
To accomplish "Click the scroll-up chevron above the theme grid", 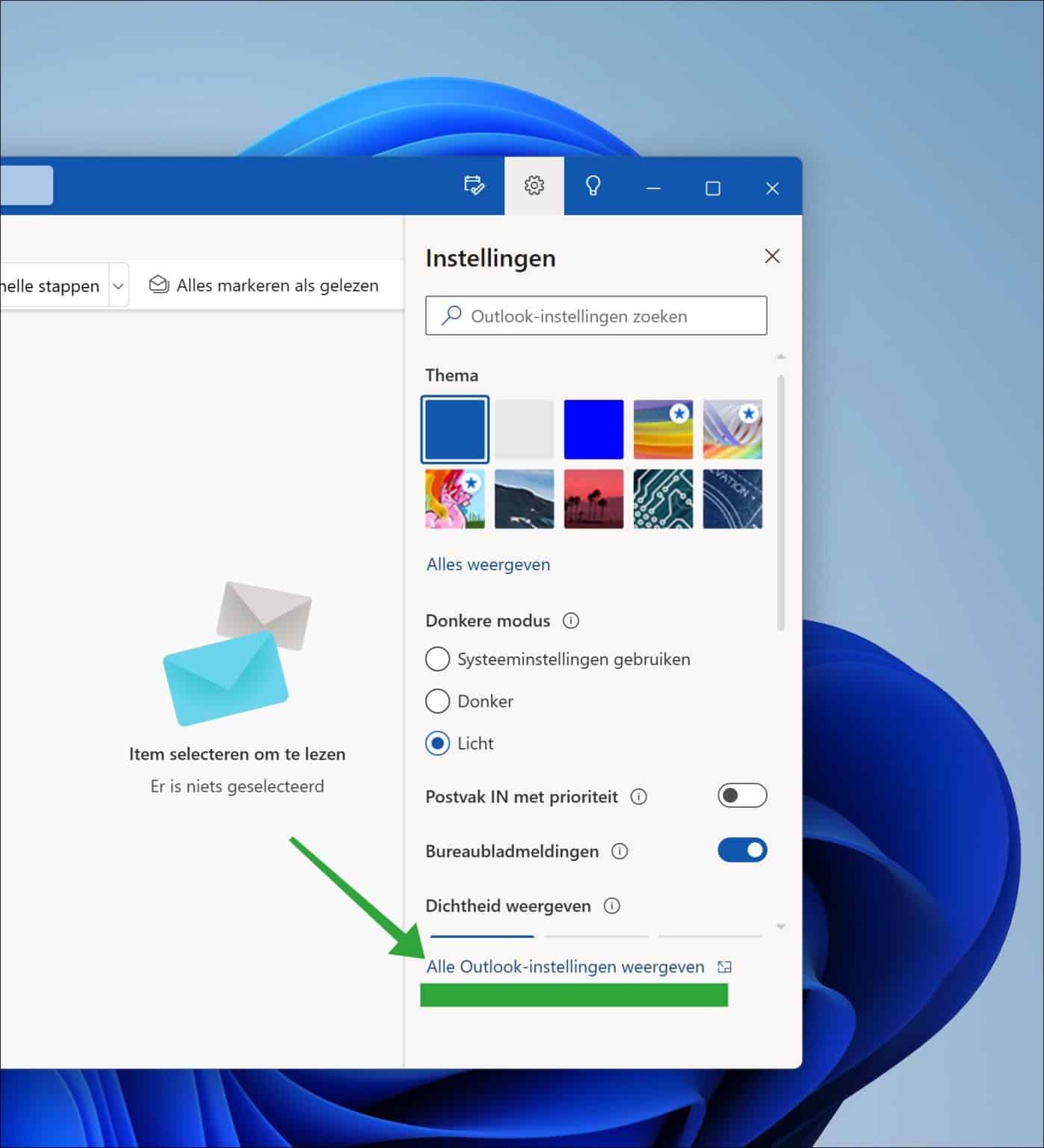I will click(782, 357).
